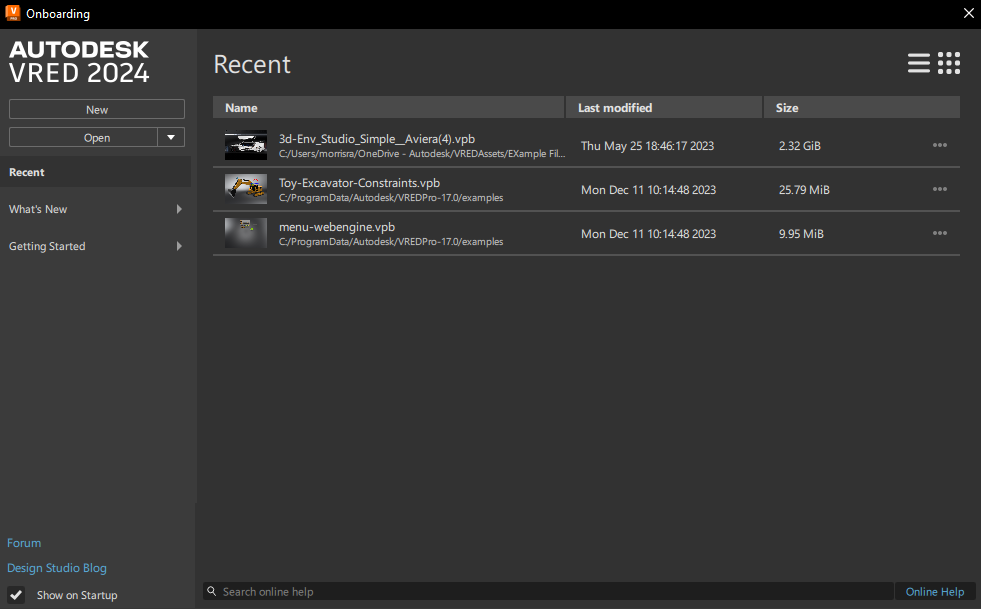Image resolution: width=981 pixels, height=609 pixels.
Task: Click the 2.32 GiB size value
Action: pyautogui.click(x=800, y=146)
